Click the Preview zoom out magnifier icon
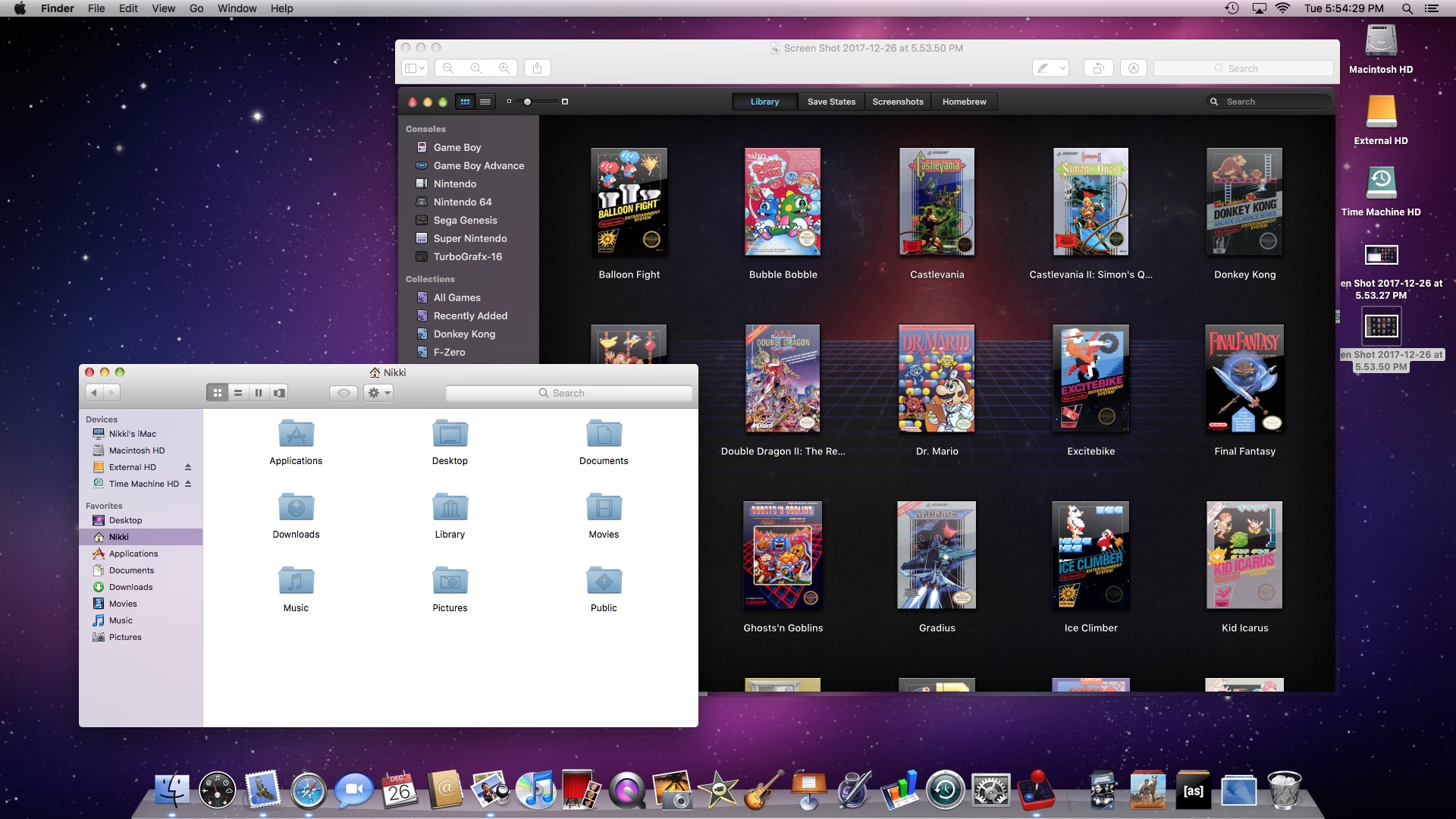 pos(448,68)
